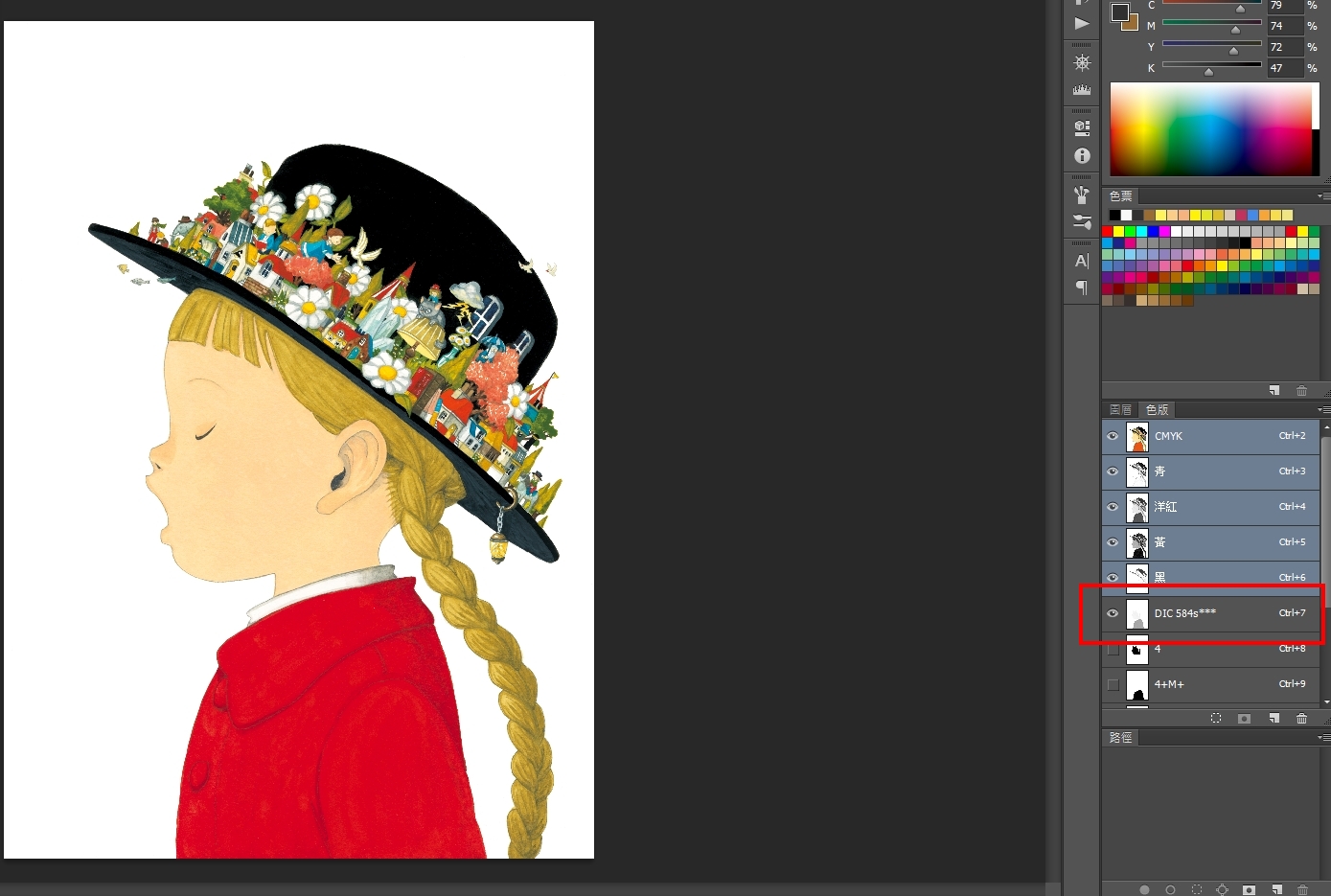Open the 路徑 paths panel menu
Image resolution: width=1331 pixels, height=896 pixels.
coord(1323,737)
